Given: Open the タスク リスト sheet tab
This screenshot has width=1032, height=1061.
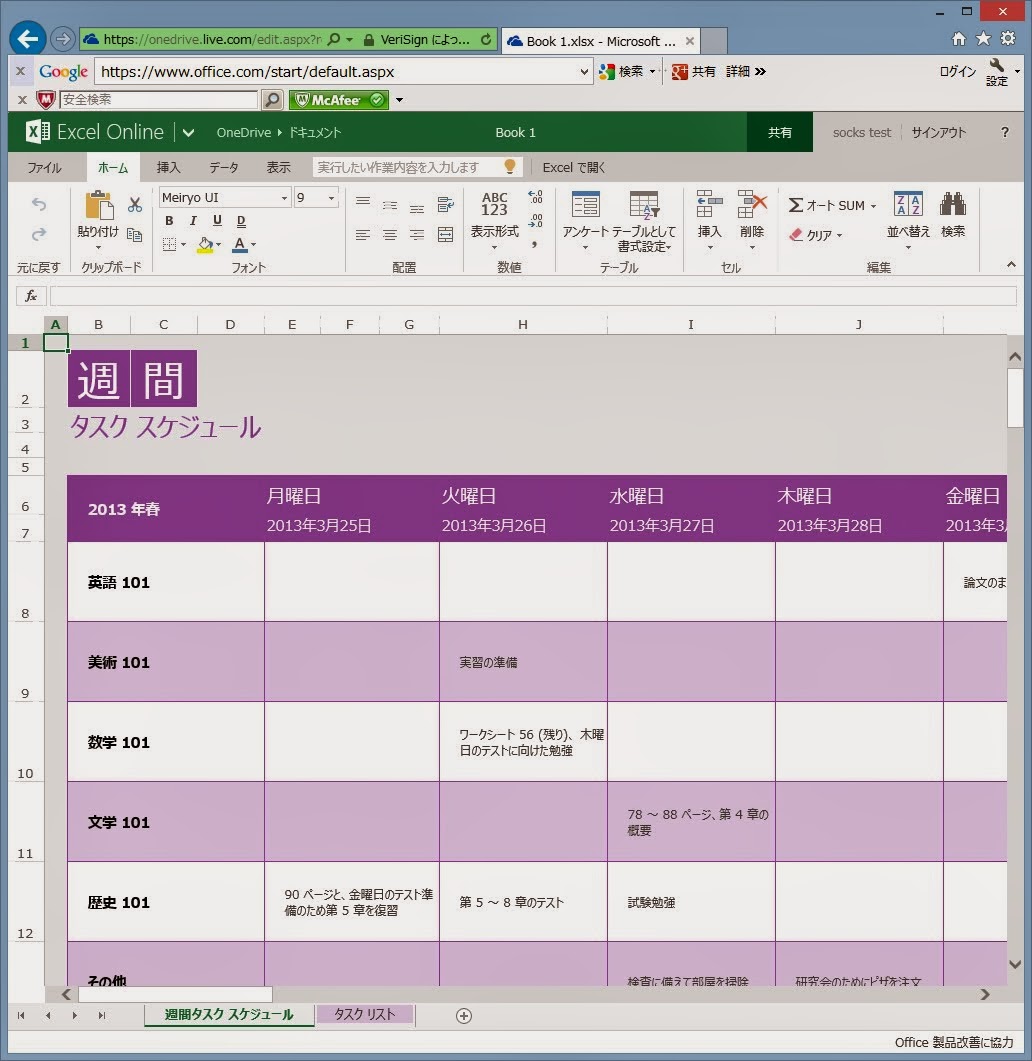Looking at the screenshot, I should pyautogui.click(x=364, y=1014).
